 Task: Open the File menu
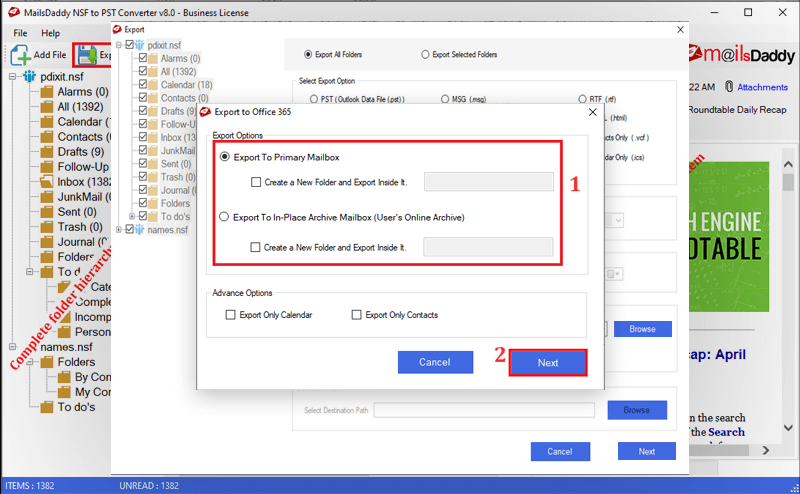(x=20, y=33)
